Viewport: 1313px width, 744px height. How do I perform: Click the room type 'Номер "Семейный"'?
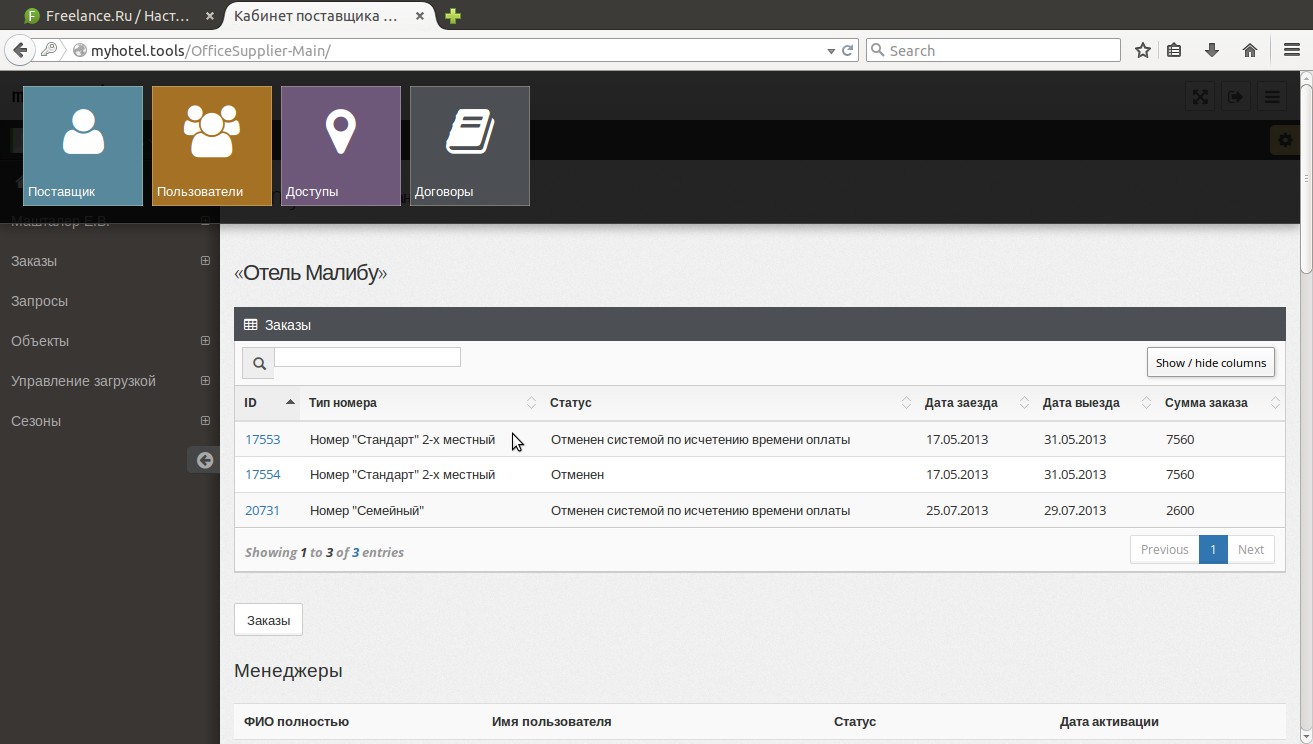coord(367,510)
